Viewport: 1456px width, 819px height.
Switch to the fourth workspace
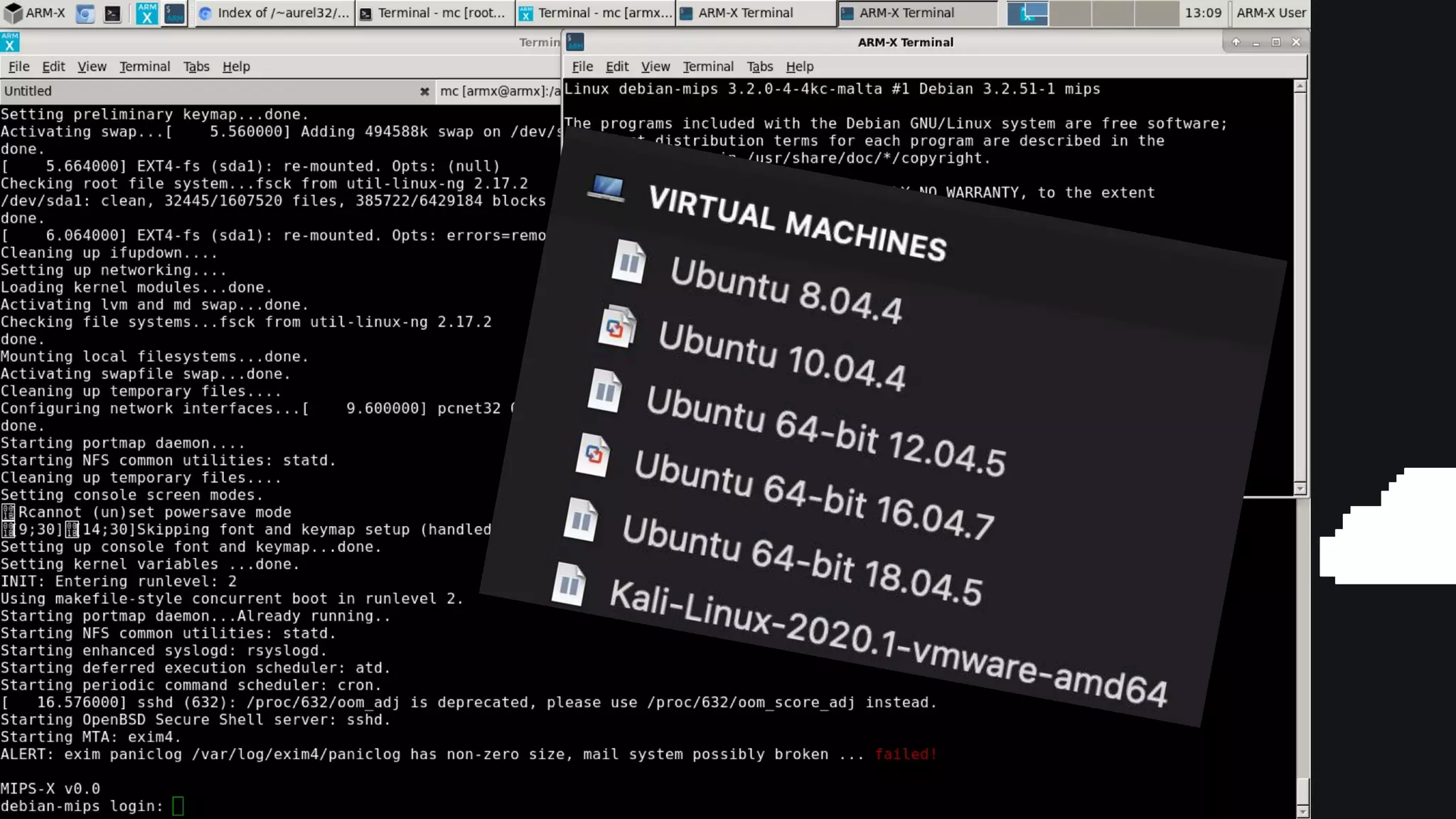point(1155,13)
